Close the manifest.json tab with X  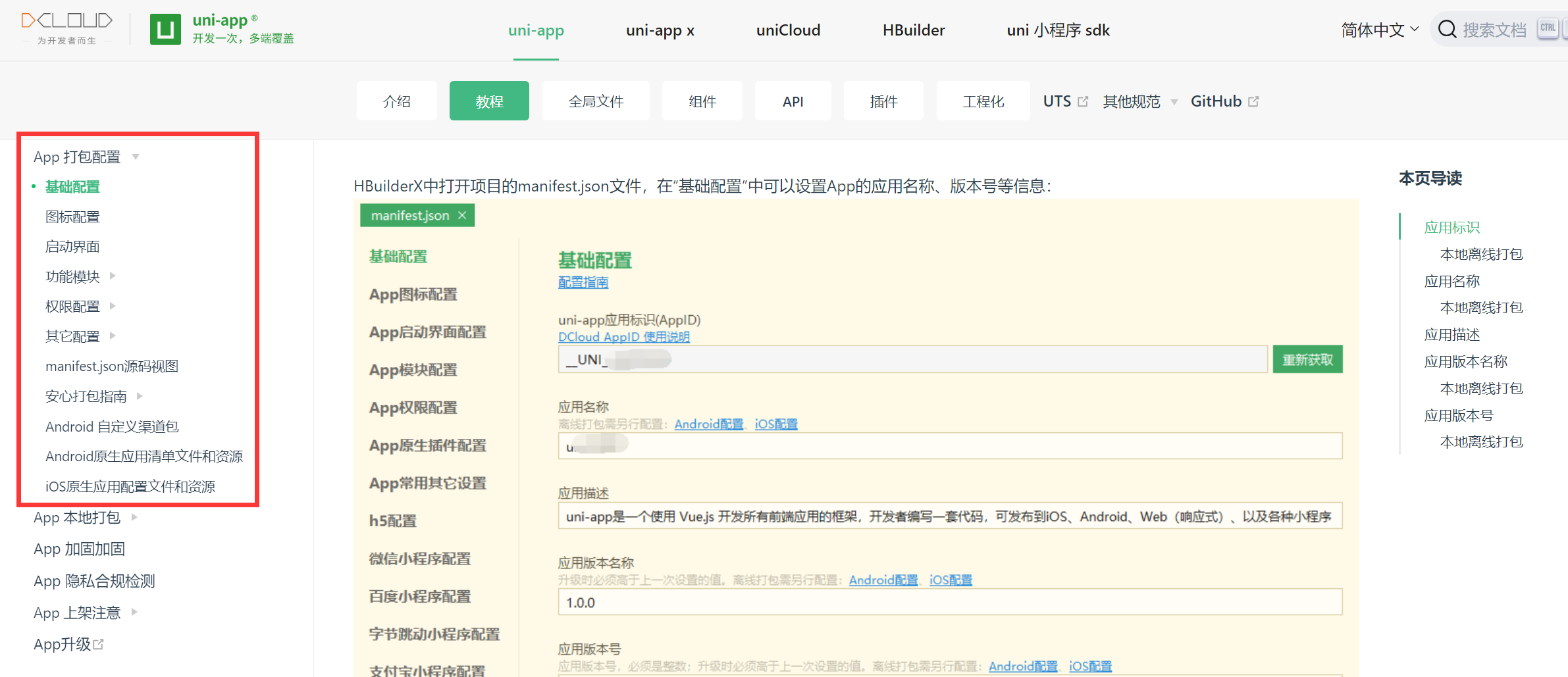pyautogui.click(x=462, y=216)
